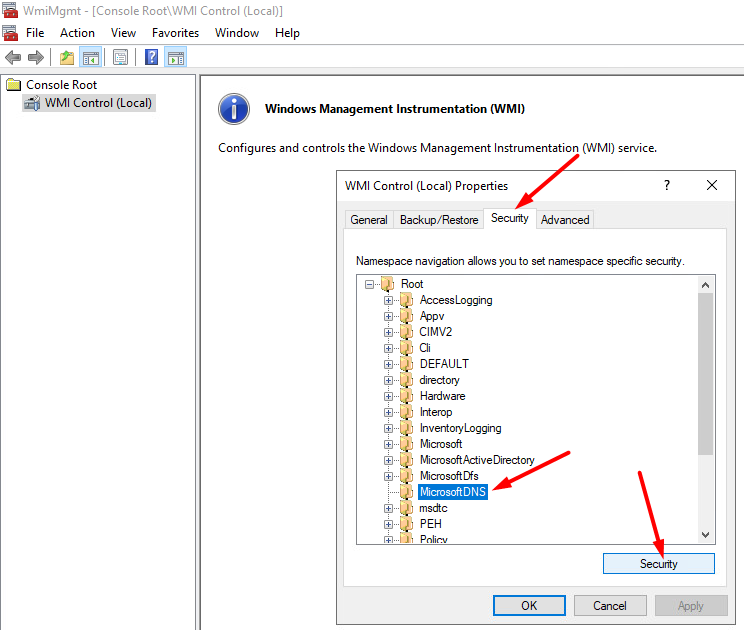Click the DEFAULT folder icon
The image size is (744, 630).
tap(406, 364)
